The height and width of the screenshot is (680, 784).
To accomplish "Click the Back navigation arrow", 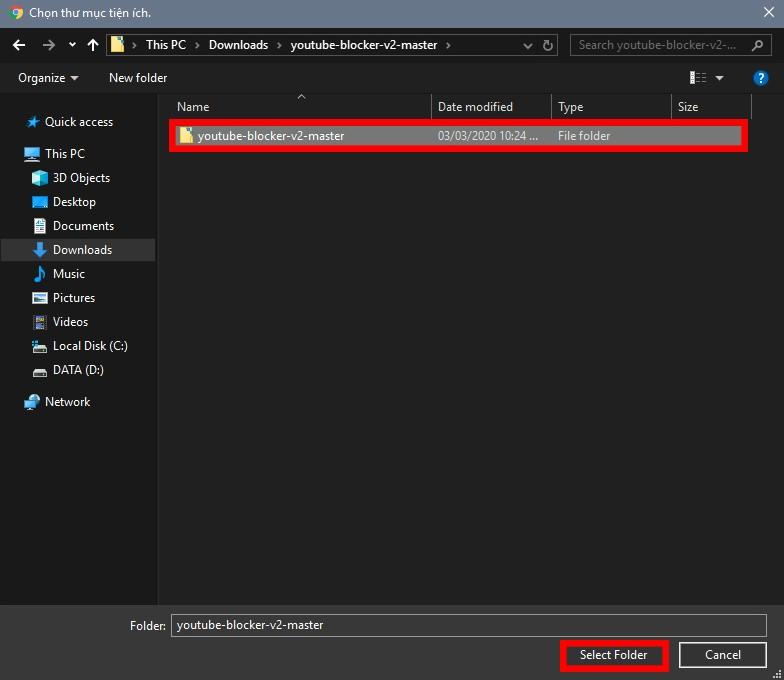I will pos(19,45).
